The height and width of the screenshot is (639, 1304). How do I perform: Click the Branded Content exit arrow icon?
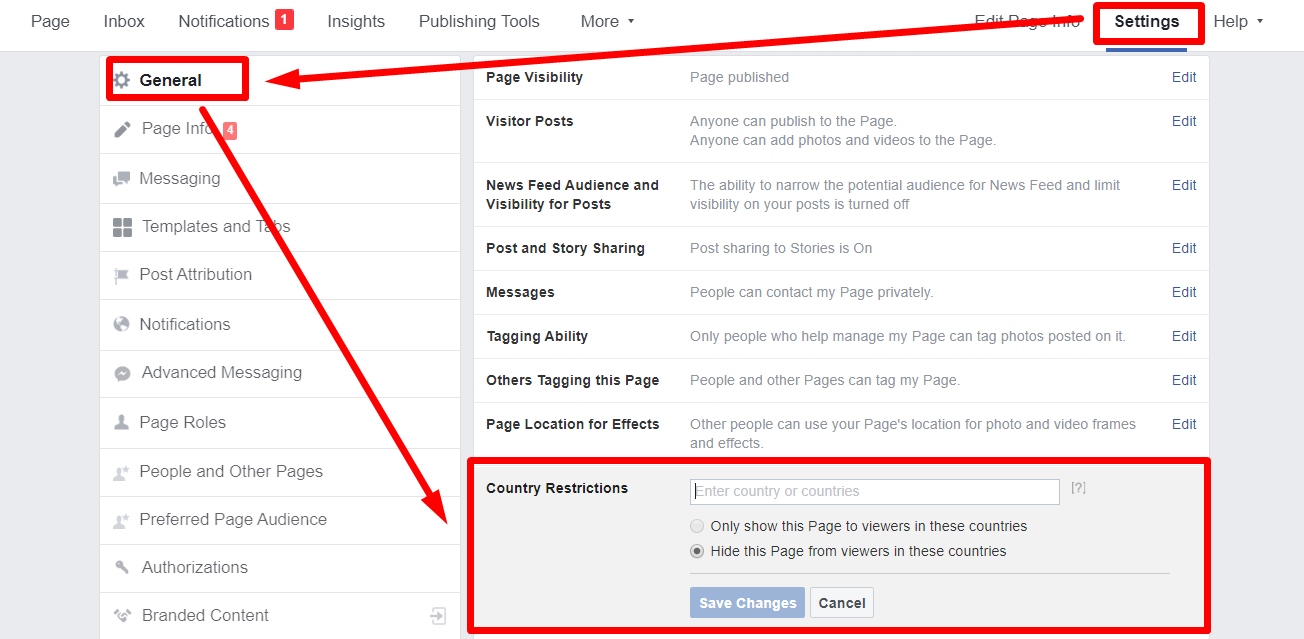438,616
